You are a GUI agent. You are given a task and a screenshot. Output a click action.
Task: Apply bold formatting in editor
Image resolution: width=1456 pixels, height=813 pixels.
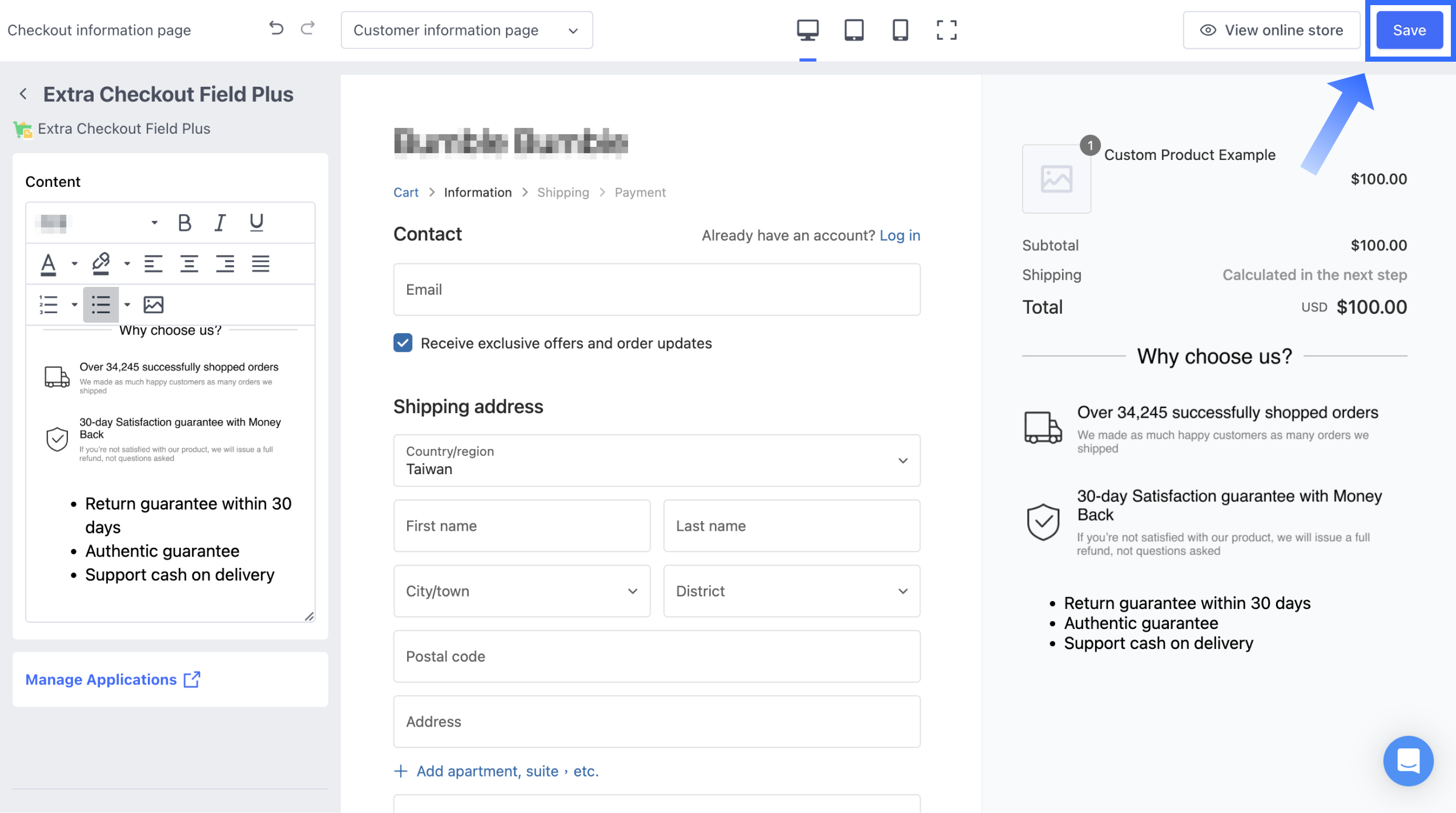(184, 222)
